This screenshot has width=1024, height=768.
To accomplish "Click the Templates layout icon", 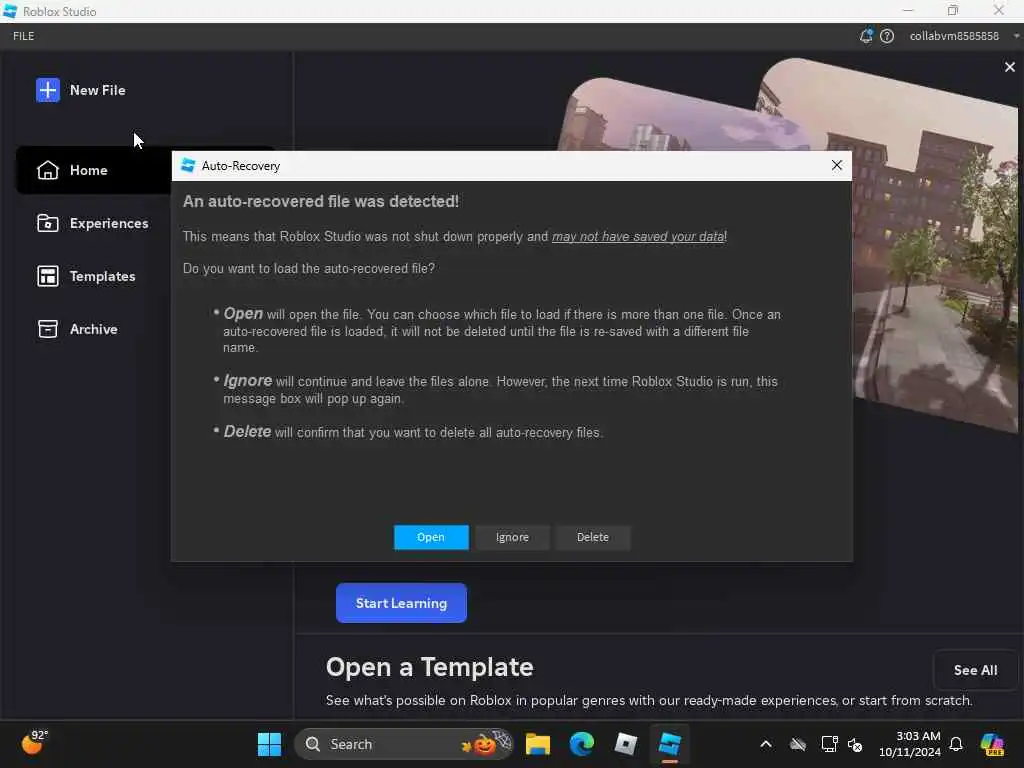I will 48,276.
